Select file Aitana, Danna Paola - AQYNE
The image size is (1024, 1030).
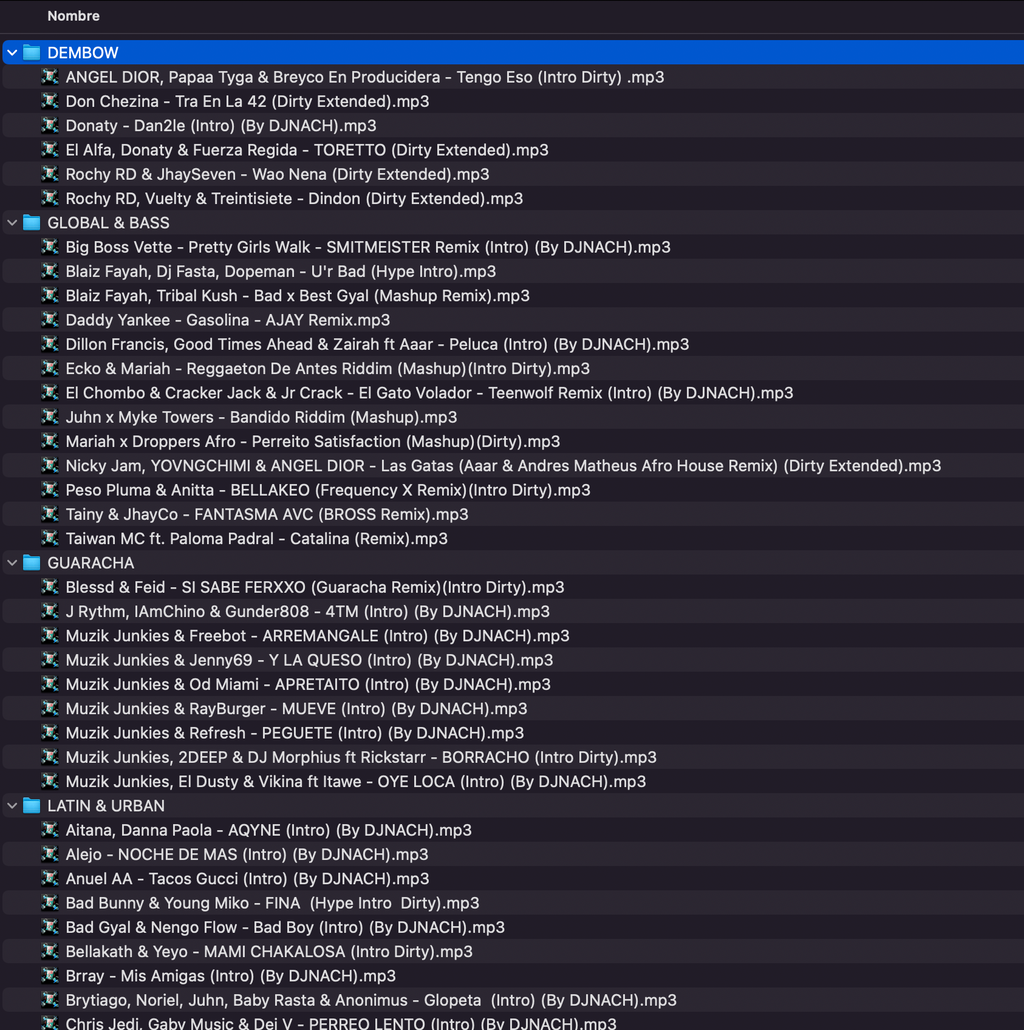coord(269,830)
